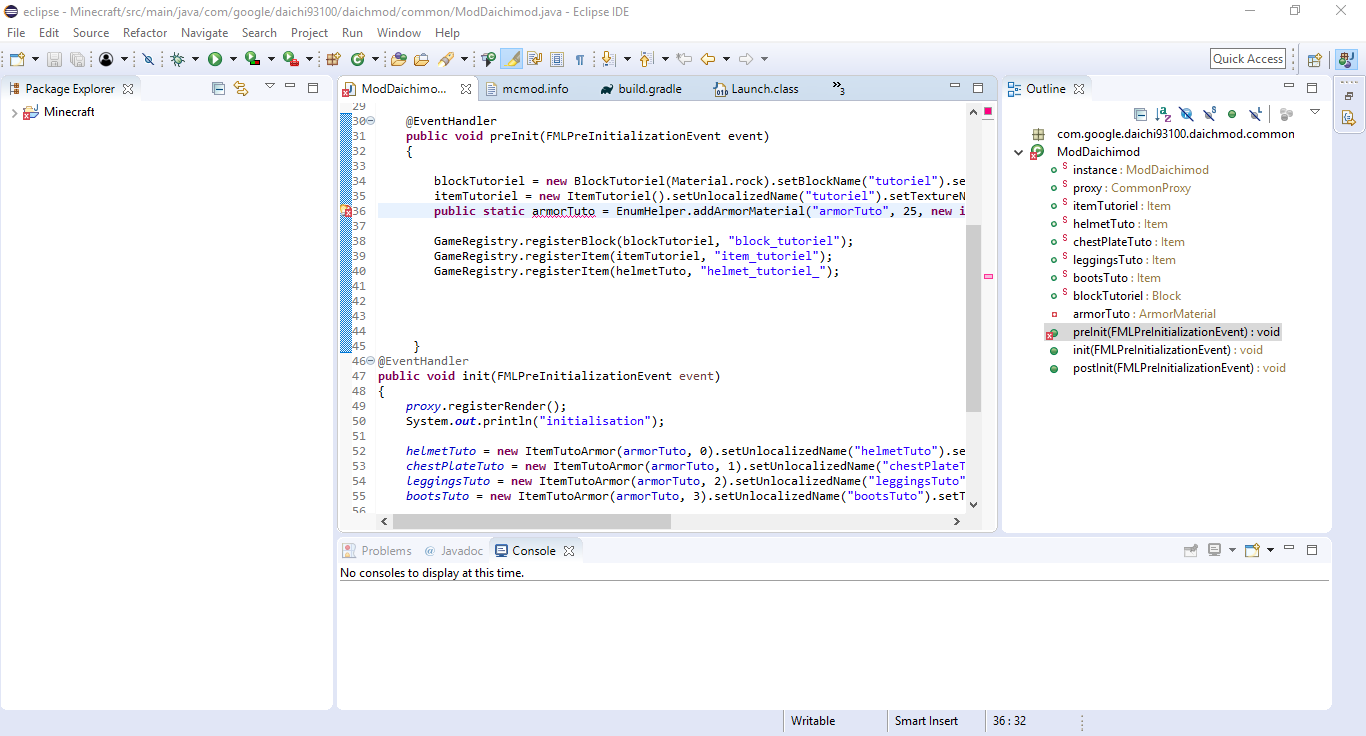Click the green Run button in the toolbar
1366x736 pixels.
[x=214, y=60]
